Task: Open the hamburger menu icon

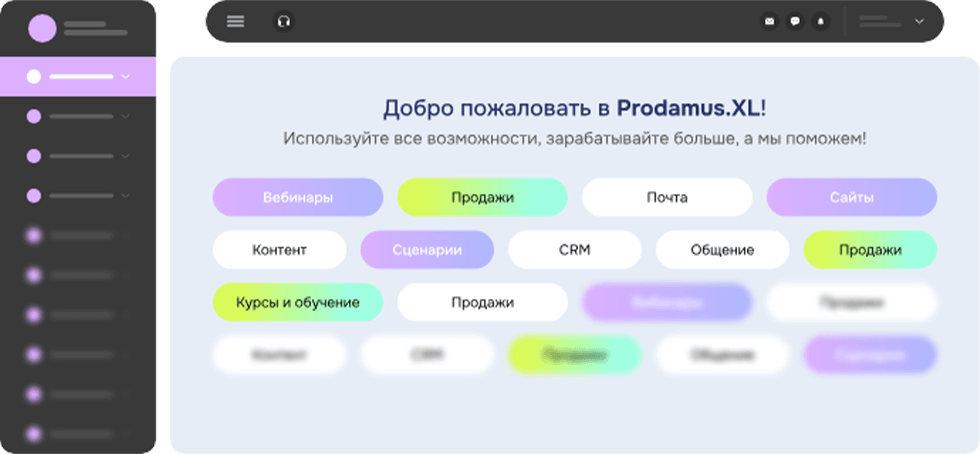Action: [x=236, y=21]
